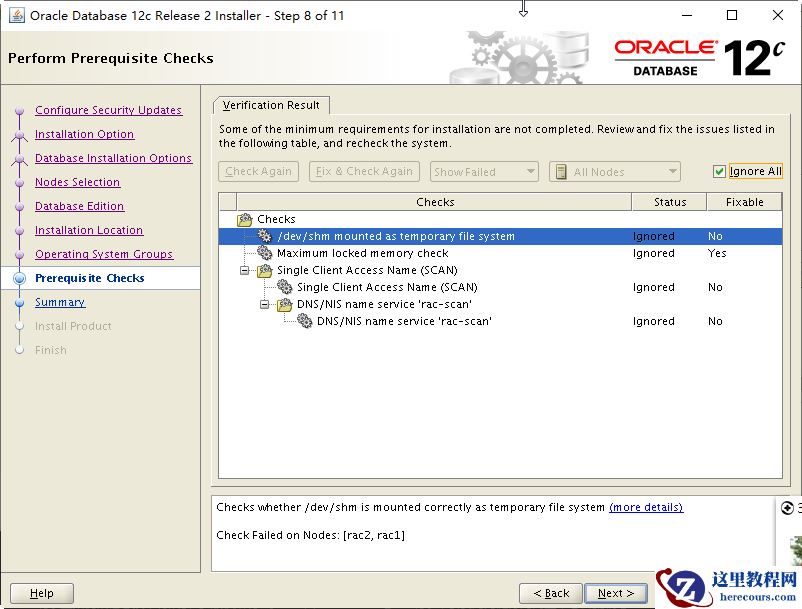Maximize the installer window

pyautogui.click(x=732, y=15)
